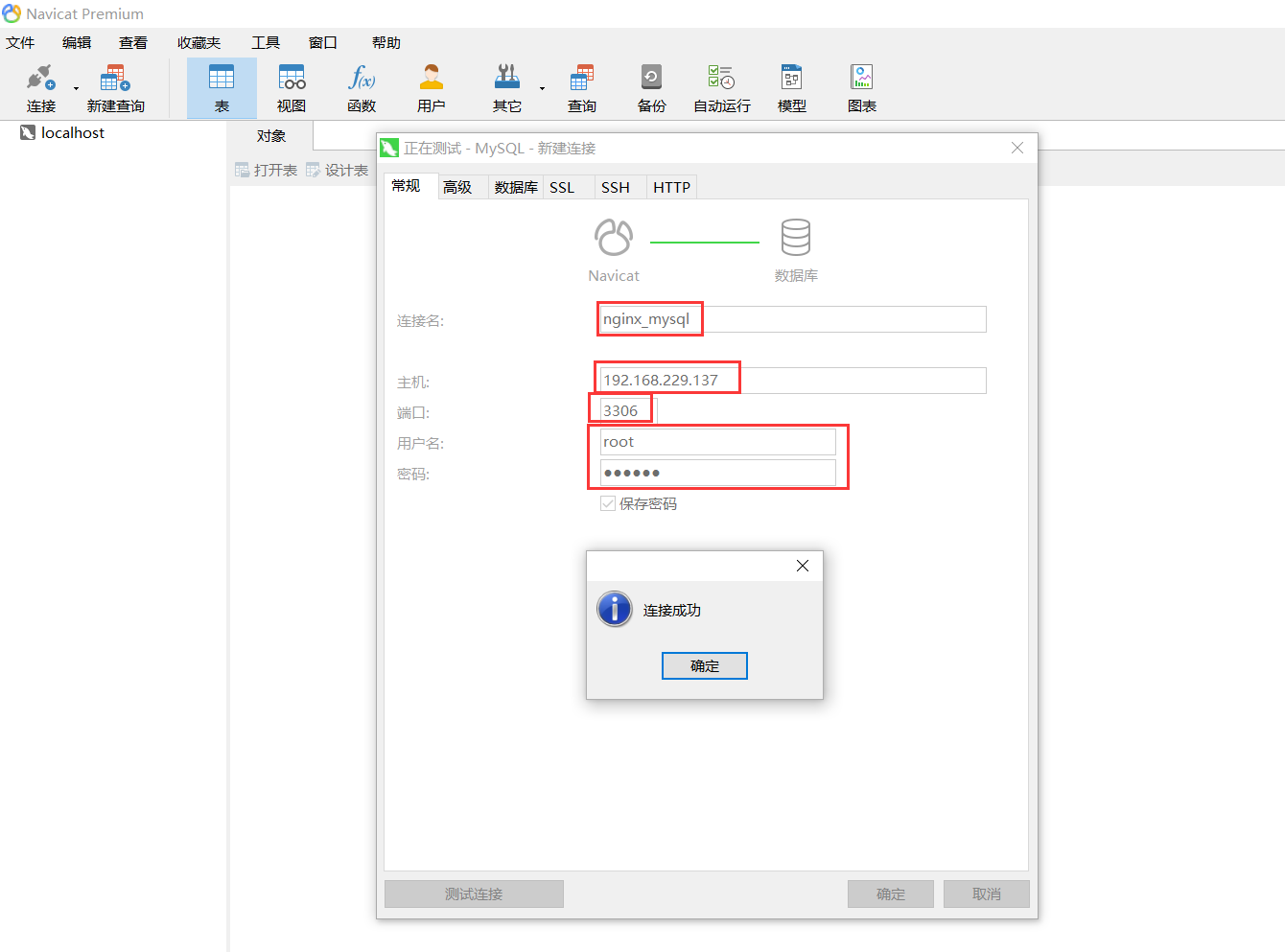
Task: Toggle the 保存密码 checkbox
Action: point(608,503)
